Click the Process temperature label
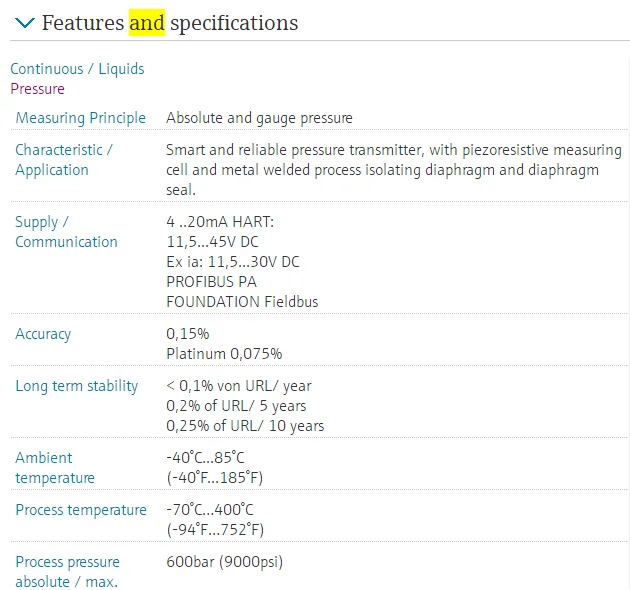Screen dimensions: 630x590 [81, 510]
